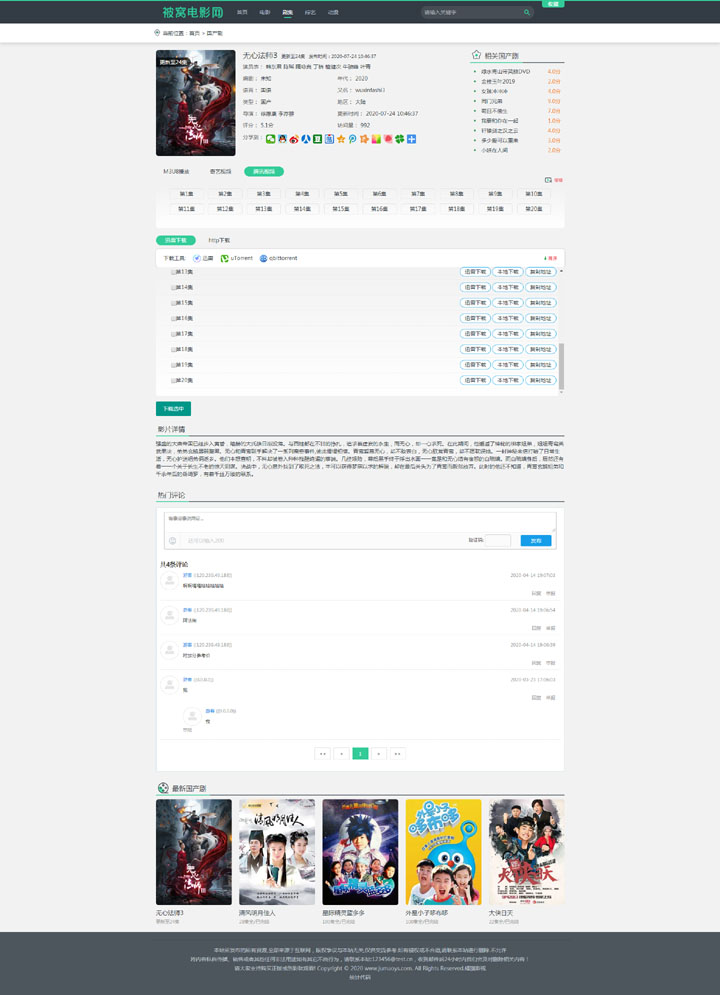Click the yellow star favorites share icon
This screenshot has width=720, height=995.
click(340, 139)
